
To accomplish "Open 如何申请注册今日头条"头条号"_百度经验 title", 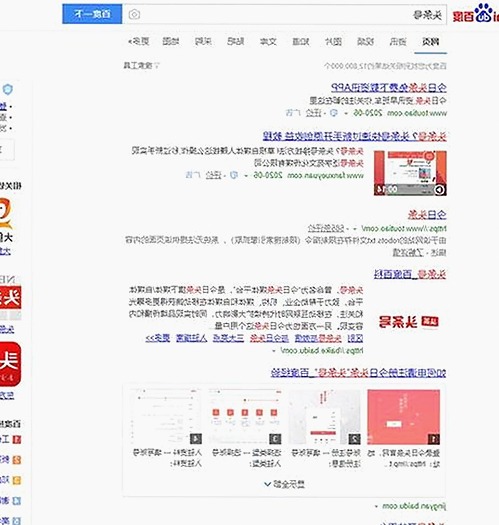I will pyautogui.click(x=358, y=373).
